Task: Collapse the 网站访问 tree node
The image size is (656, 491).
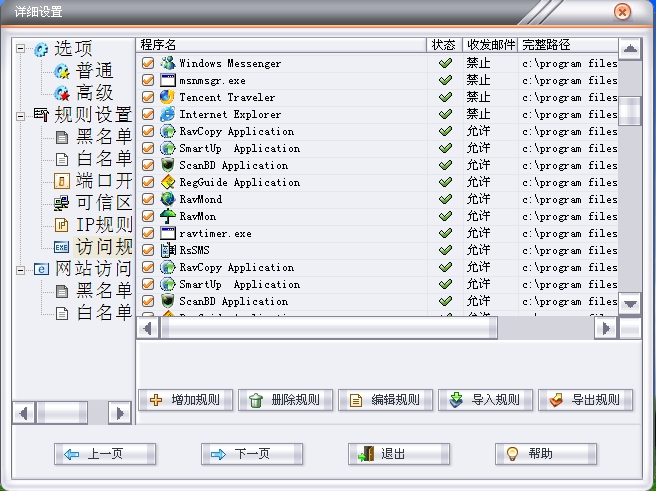Action: click(x=20, y=270)
